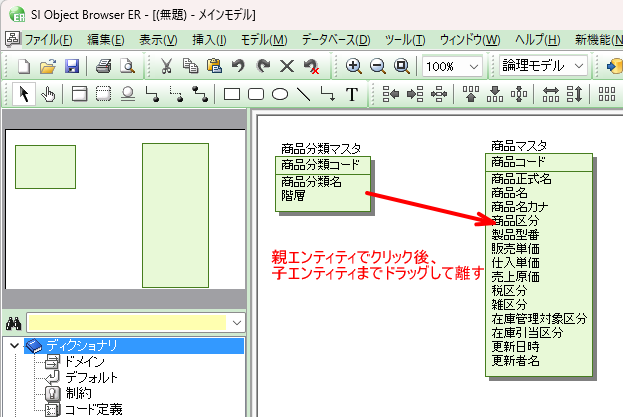Select the dashed relationship line tool
Viewport: 623px width, 417px height.
click(x=176, y=95)
